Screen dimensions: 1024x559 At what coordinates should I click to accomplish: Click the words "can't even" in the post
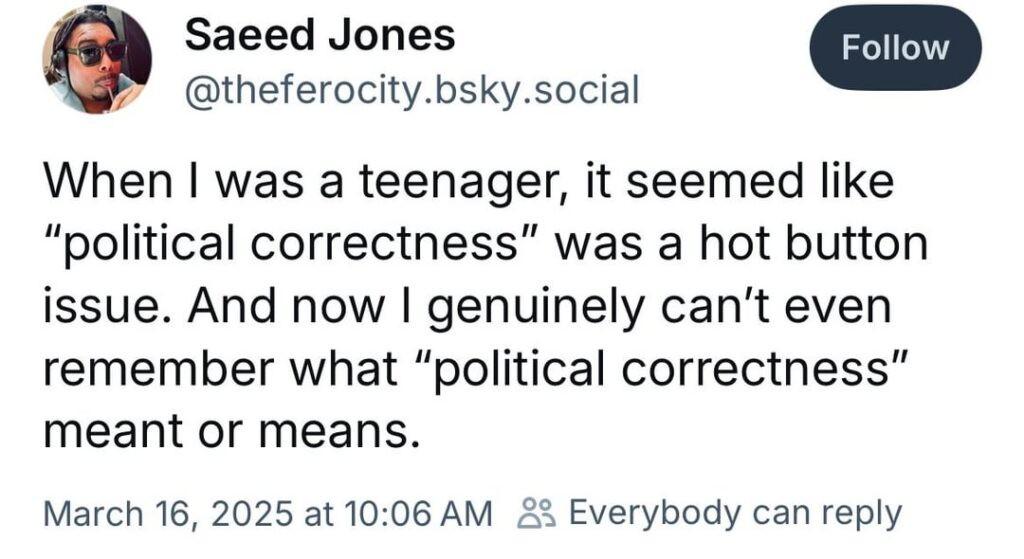click(x=776, y=306)
